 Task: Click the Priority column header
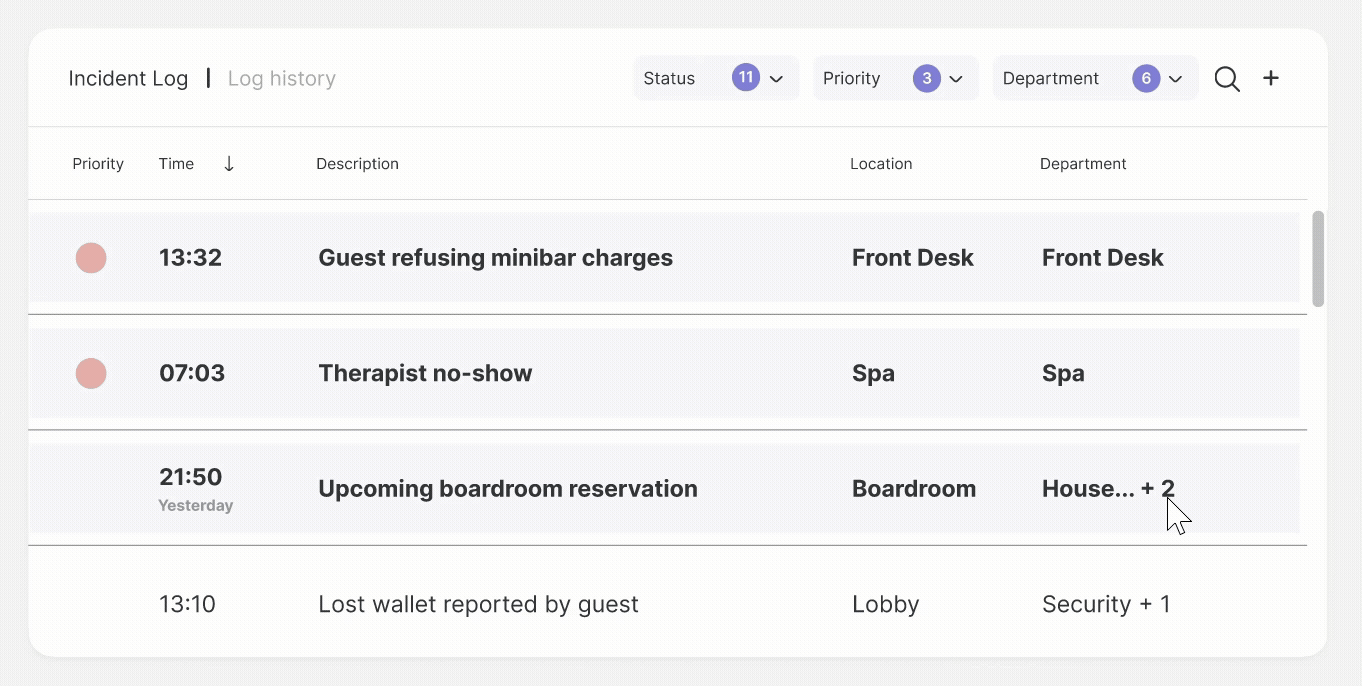(98, 164)
